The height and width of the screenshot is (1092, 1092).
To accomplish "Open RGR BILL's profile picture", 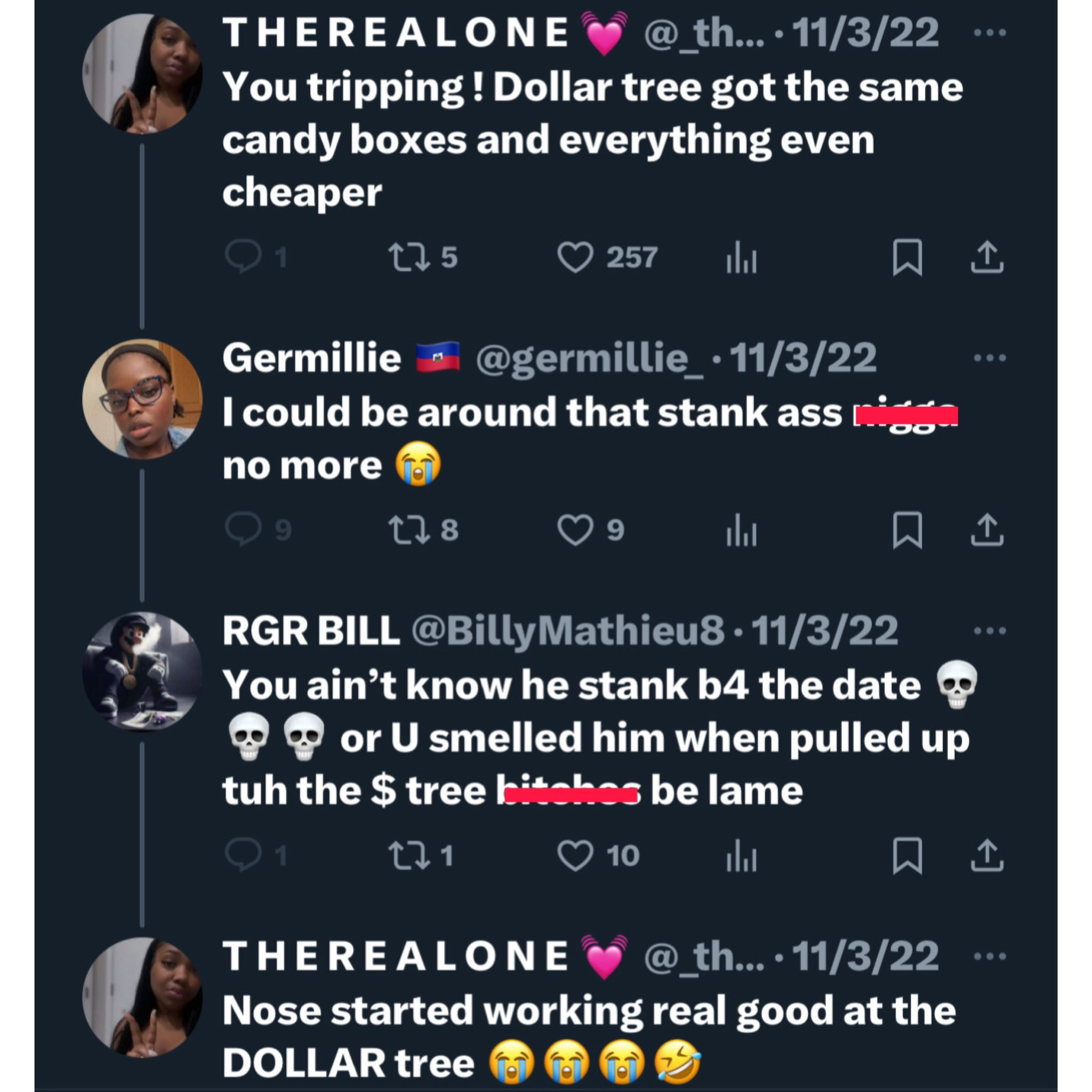I will [x=142, y=671].
